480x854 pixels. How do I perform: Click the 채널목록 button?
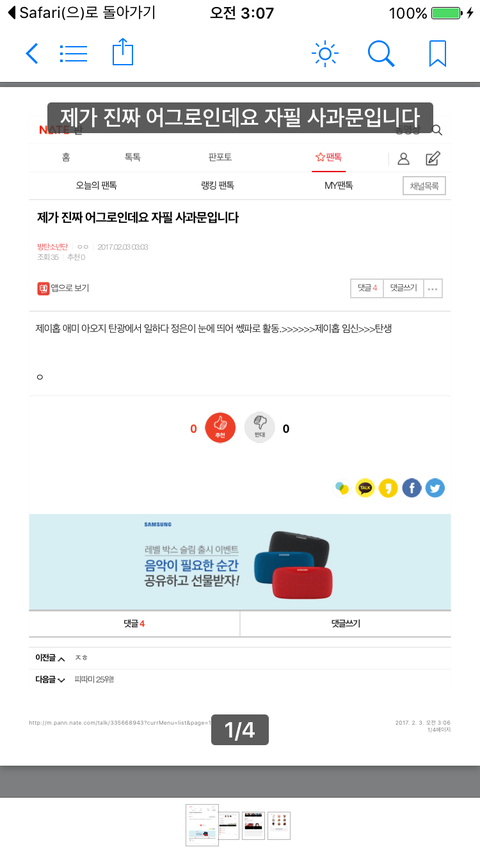pyautogui.click(x=424, y=186)
